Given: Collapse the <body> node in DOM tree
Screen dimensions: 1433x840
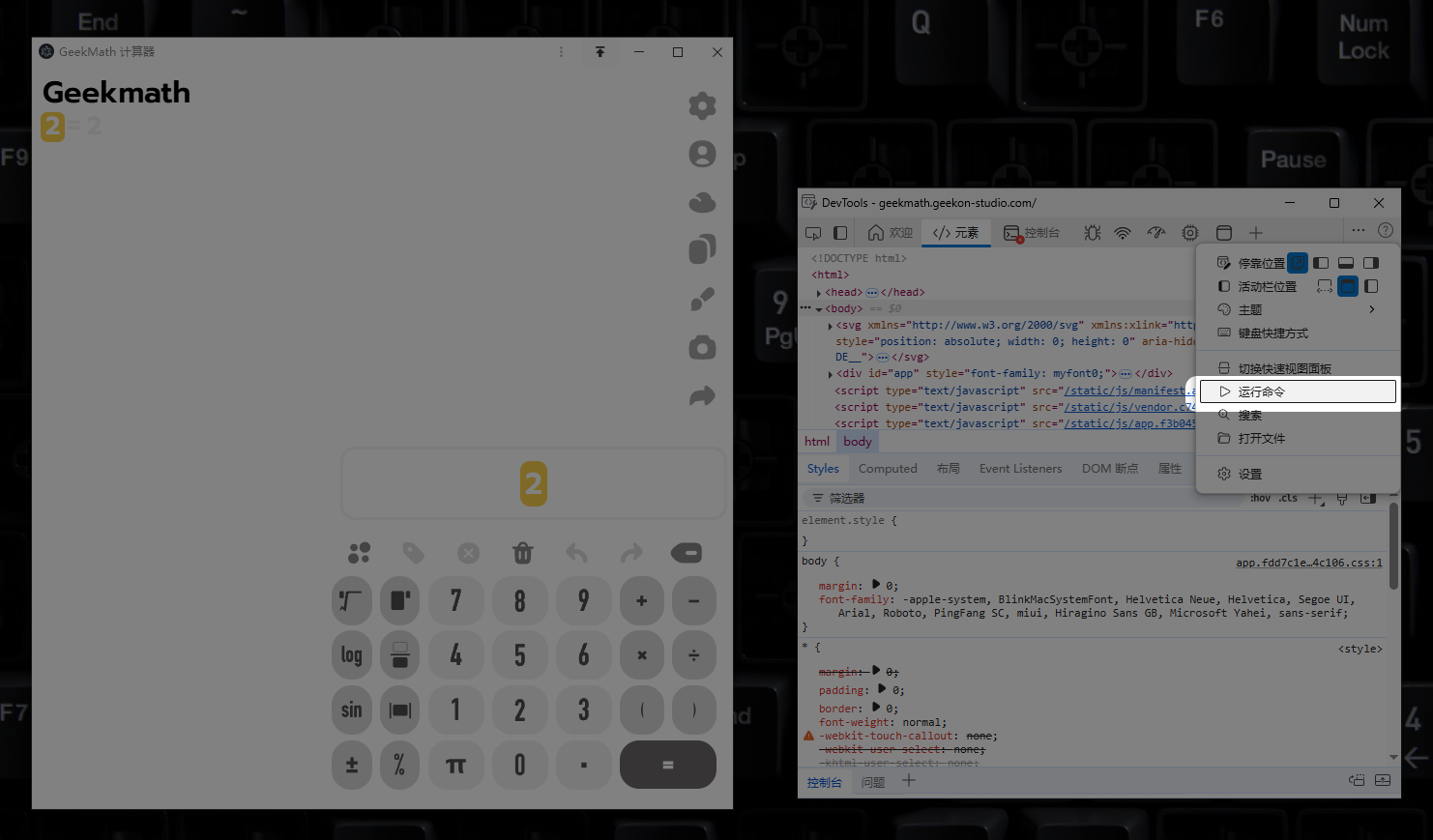Looking at the screenshot, I should tap(819, 309).
